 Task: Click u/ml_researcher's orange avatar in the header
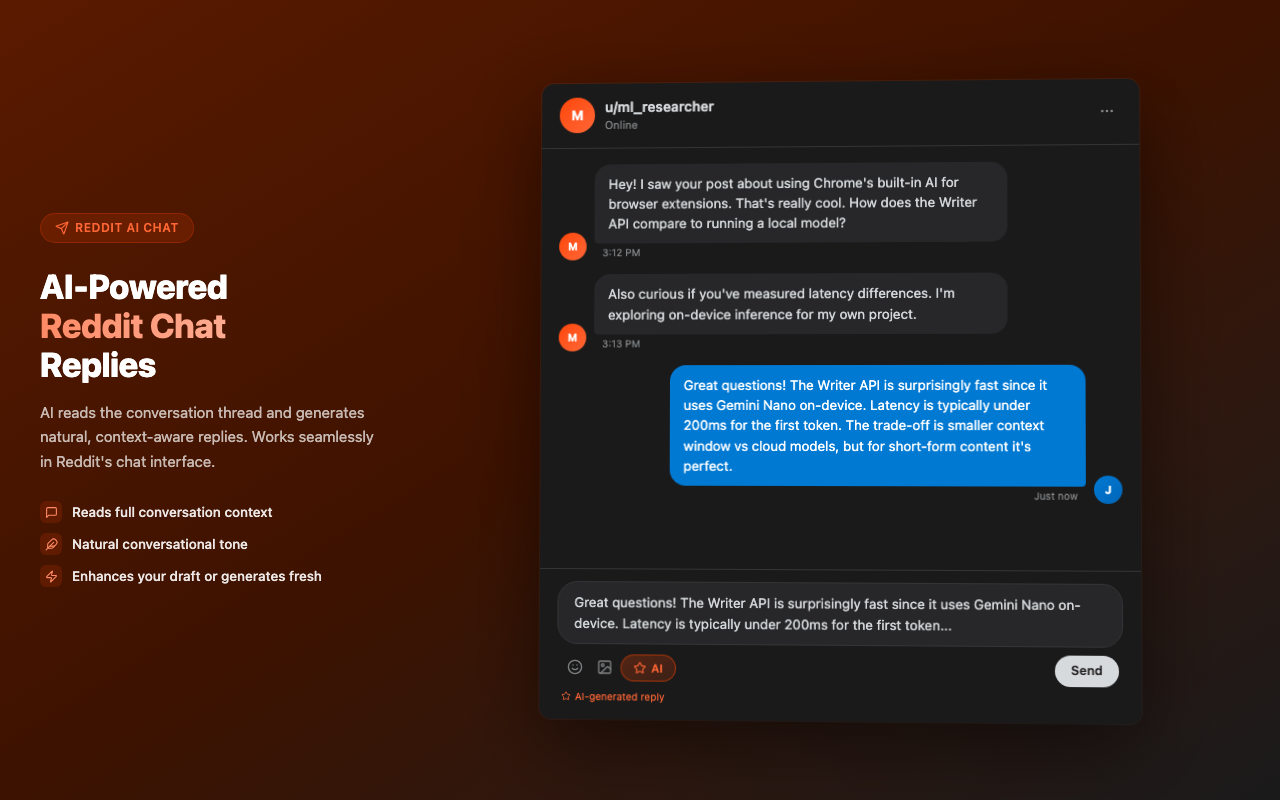[x=577, y=115]
